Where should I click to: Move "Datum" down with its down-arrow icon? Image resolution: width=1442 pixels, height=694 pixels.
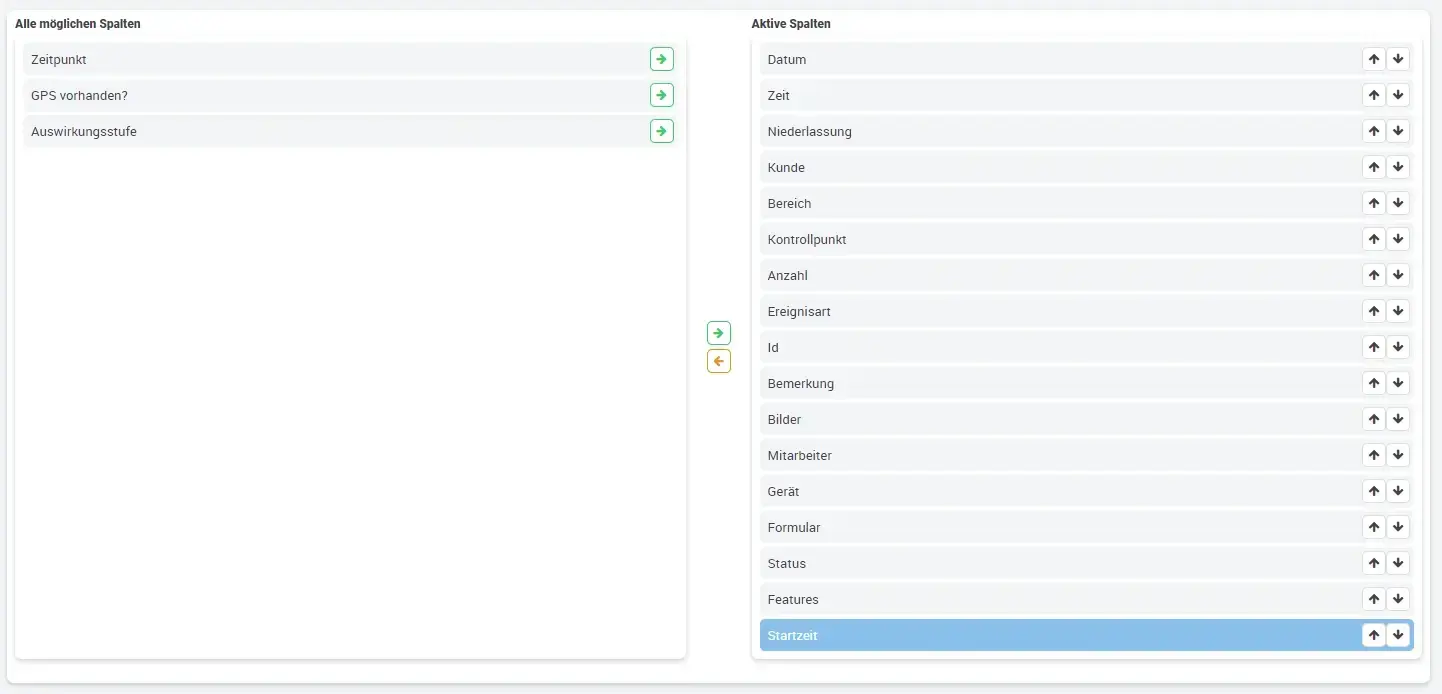(1398, 59)
